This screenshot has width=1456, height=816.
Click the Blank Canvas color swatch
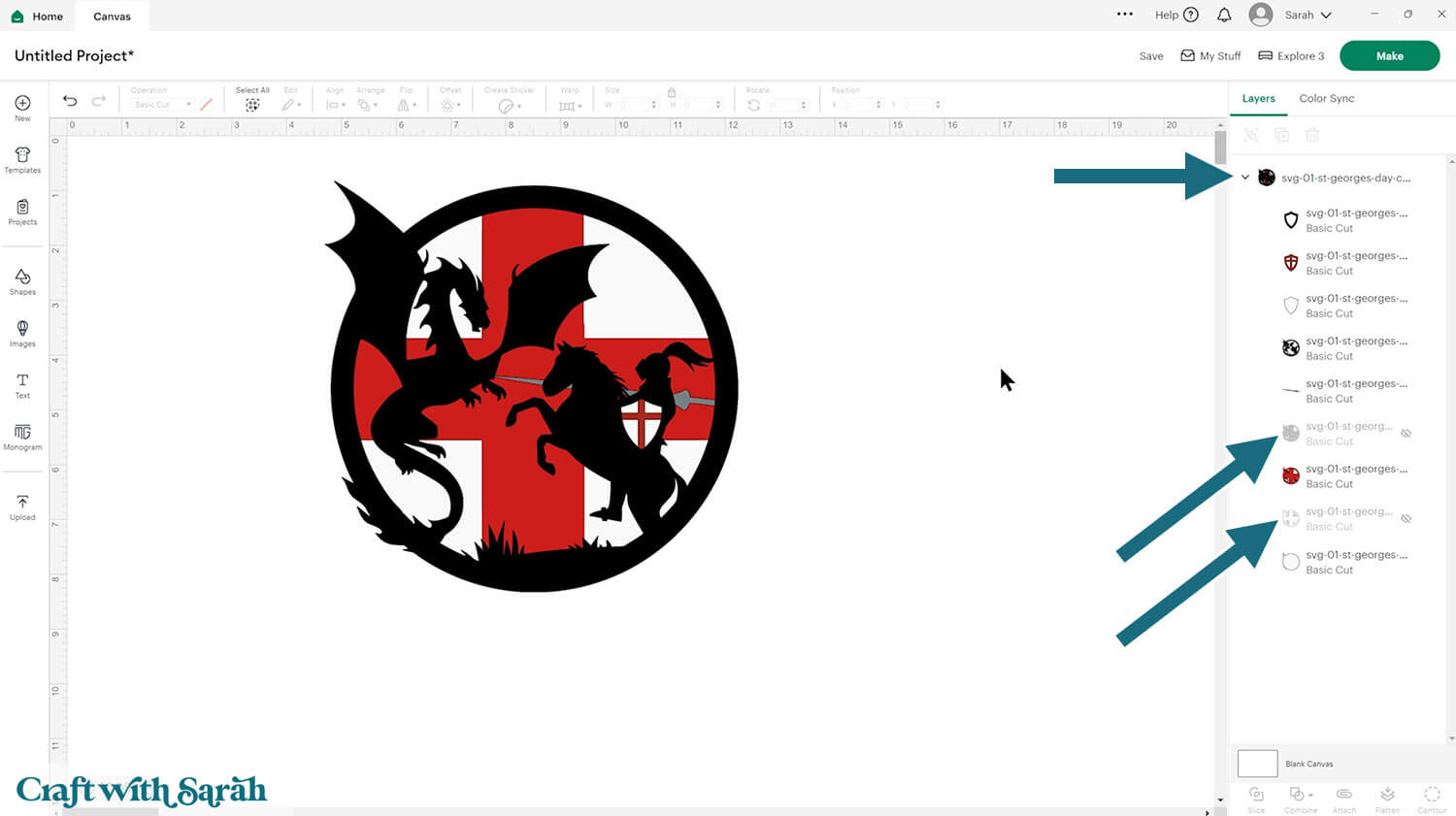pos(1257,764)
